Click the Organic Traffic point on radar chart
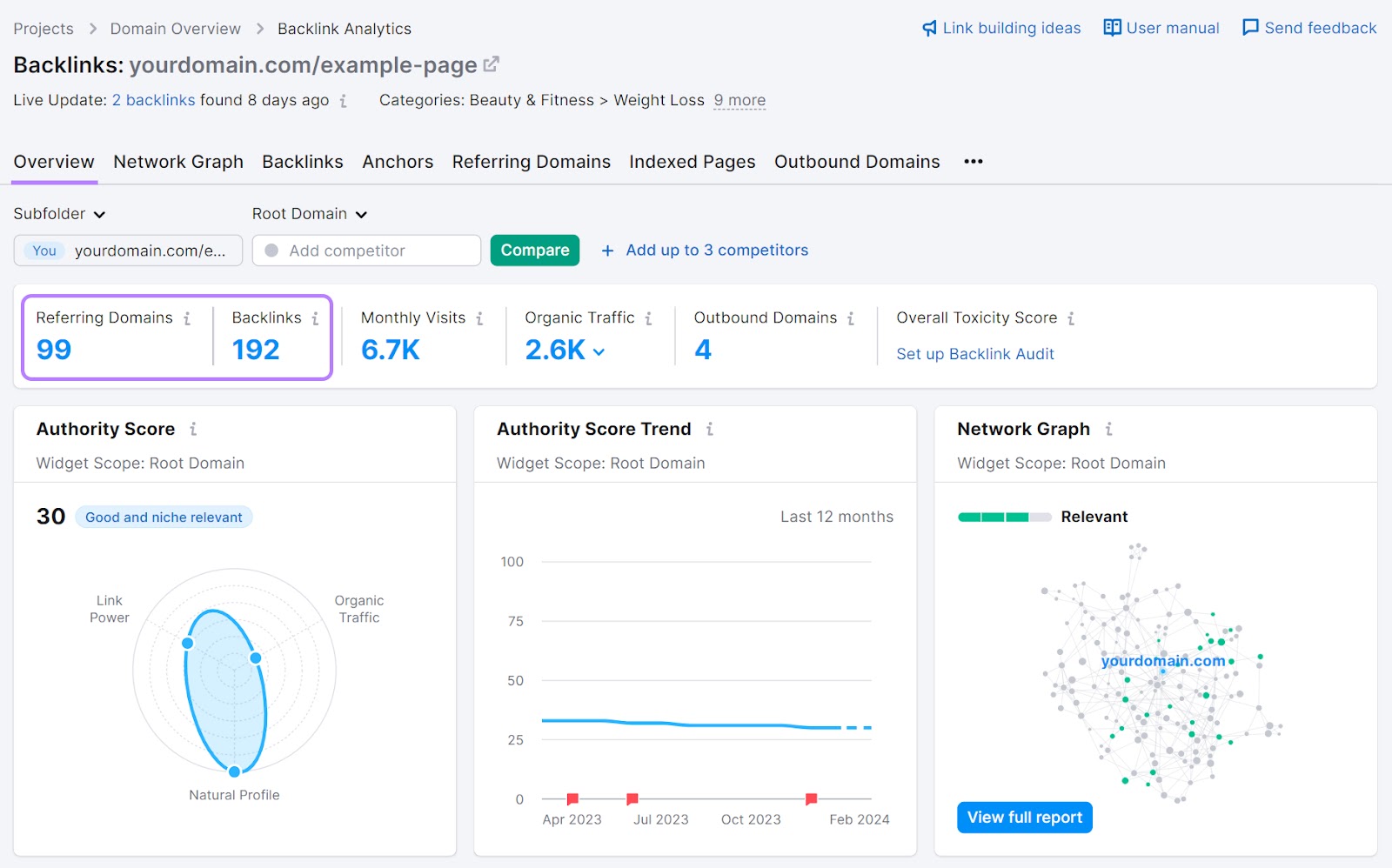 (x=256, y=658)
